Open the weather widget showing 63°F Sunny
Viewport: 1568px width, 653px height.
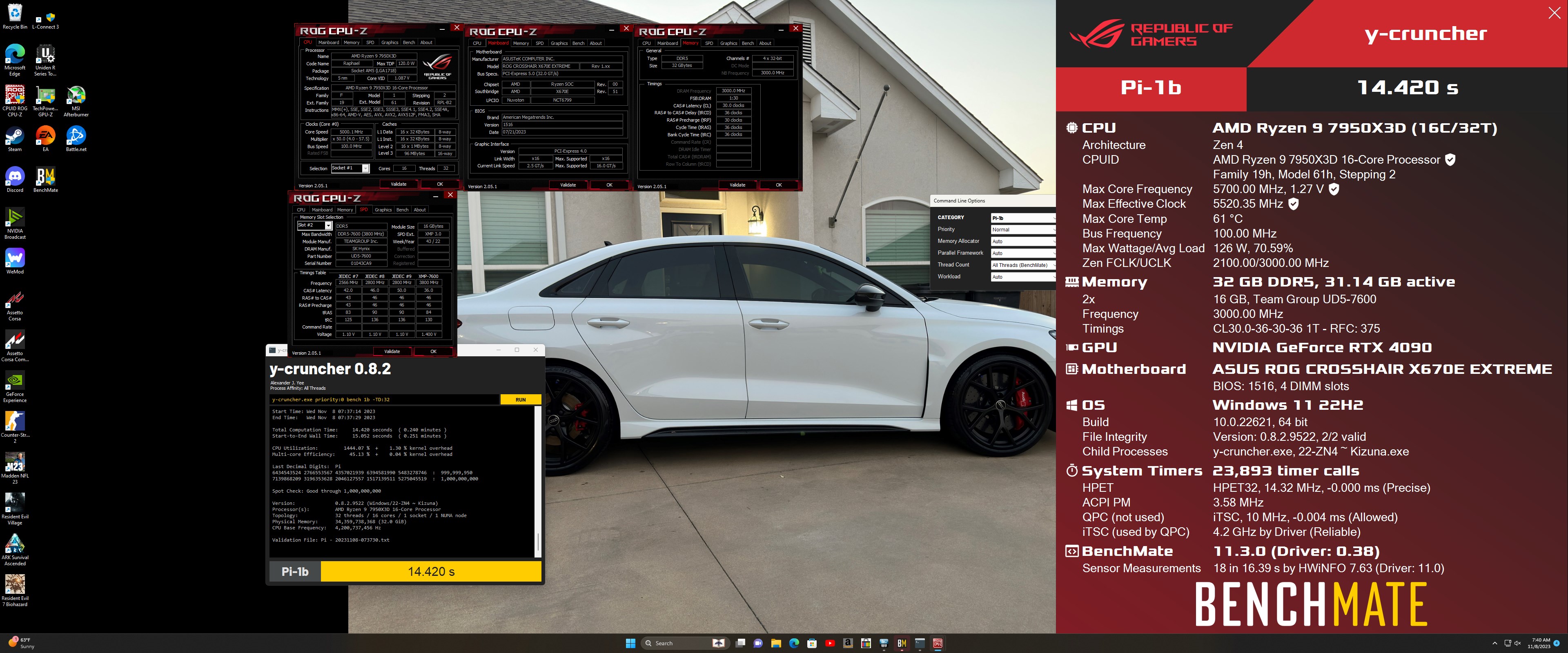tap(21, 643)
